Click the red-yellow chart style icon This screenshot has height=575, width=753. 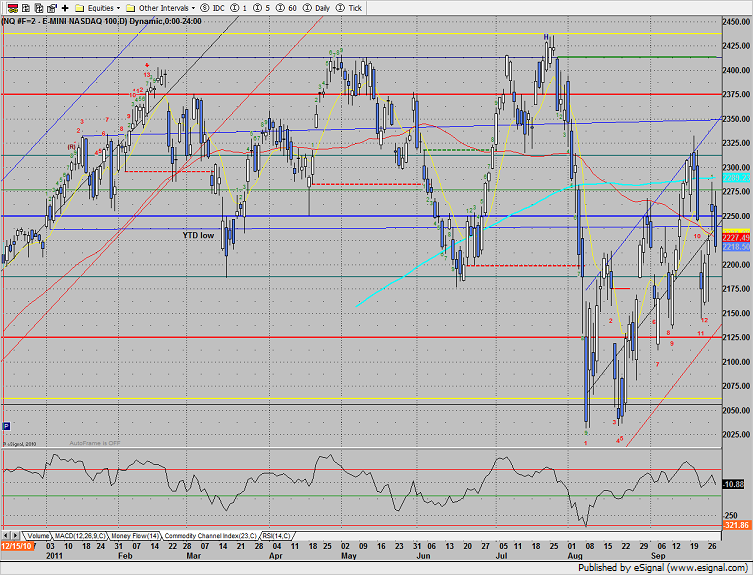pyautogui.click(x=12, y=8)
